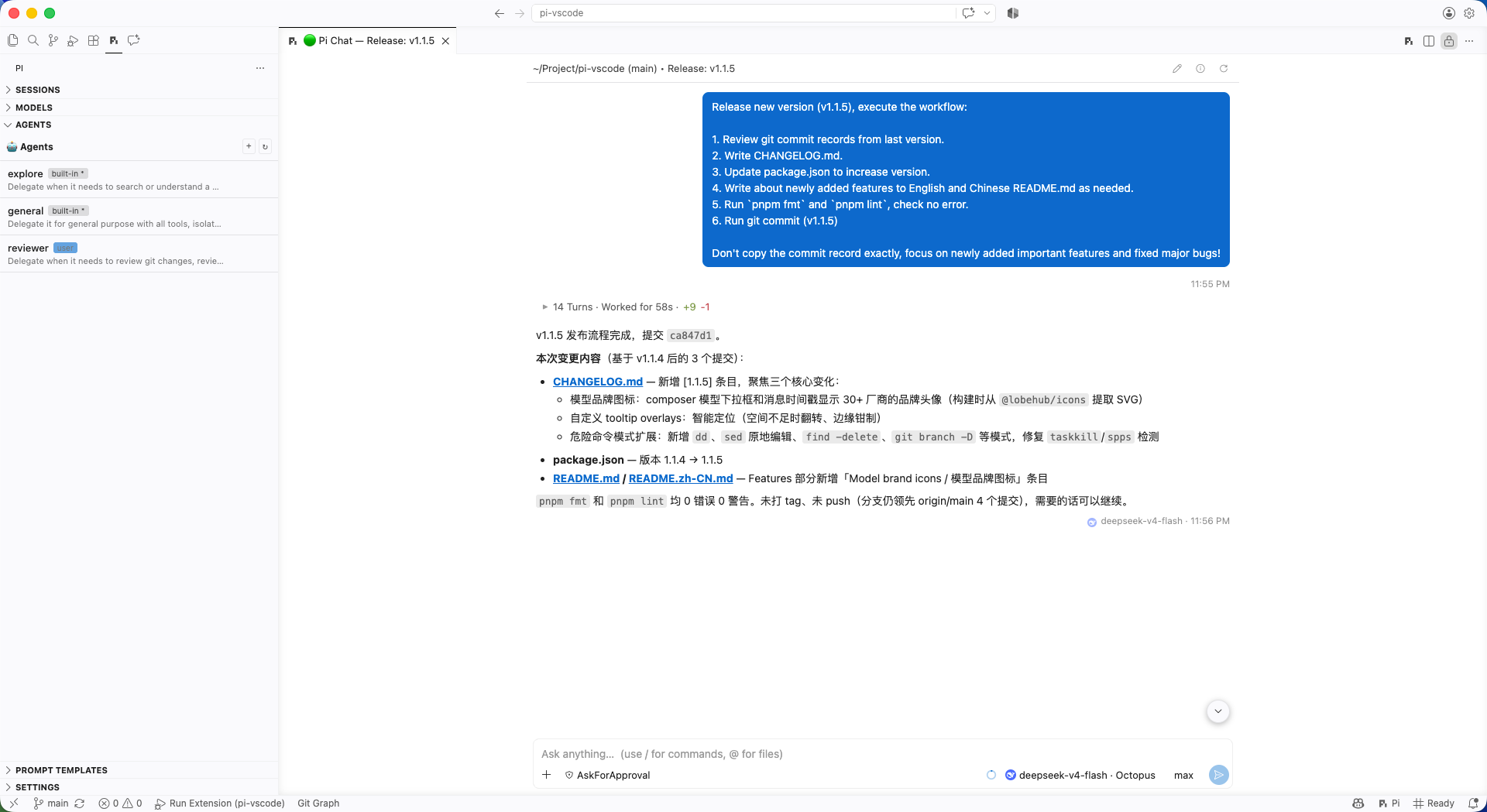Focus the Ask anything message input
Image resolution: width=1487 pixels, height=812 pixels.
[x=882, y=754]
